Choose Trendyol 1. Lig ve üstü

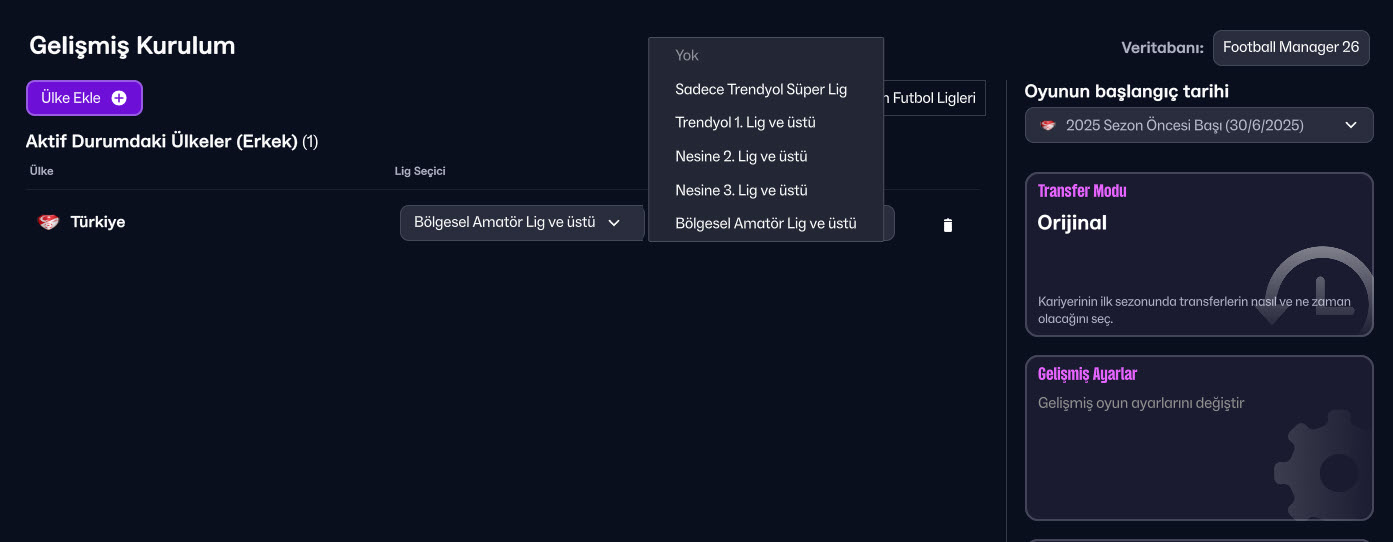point(745,123)
